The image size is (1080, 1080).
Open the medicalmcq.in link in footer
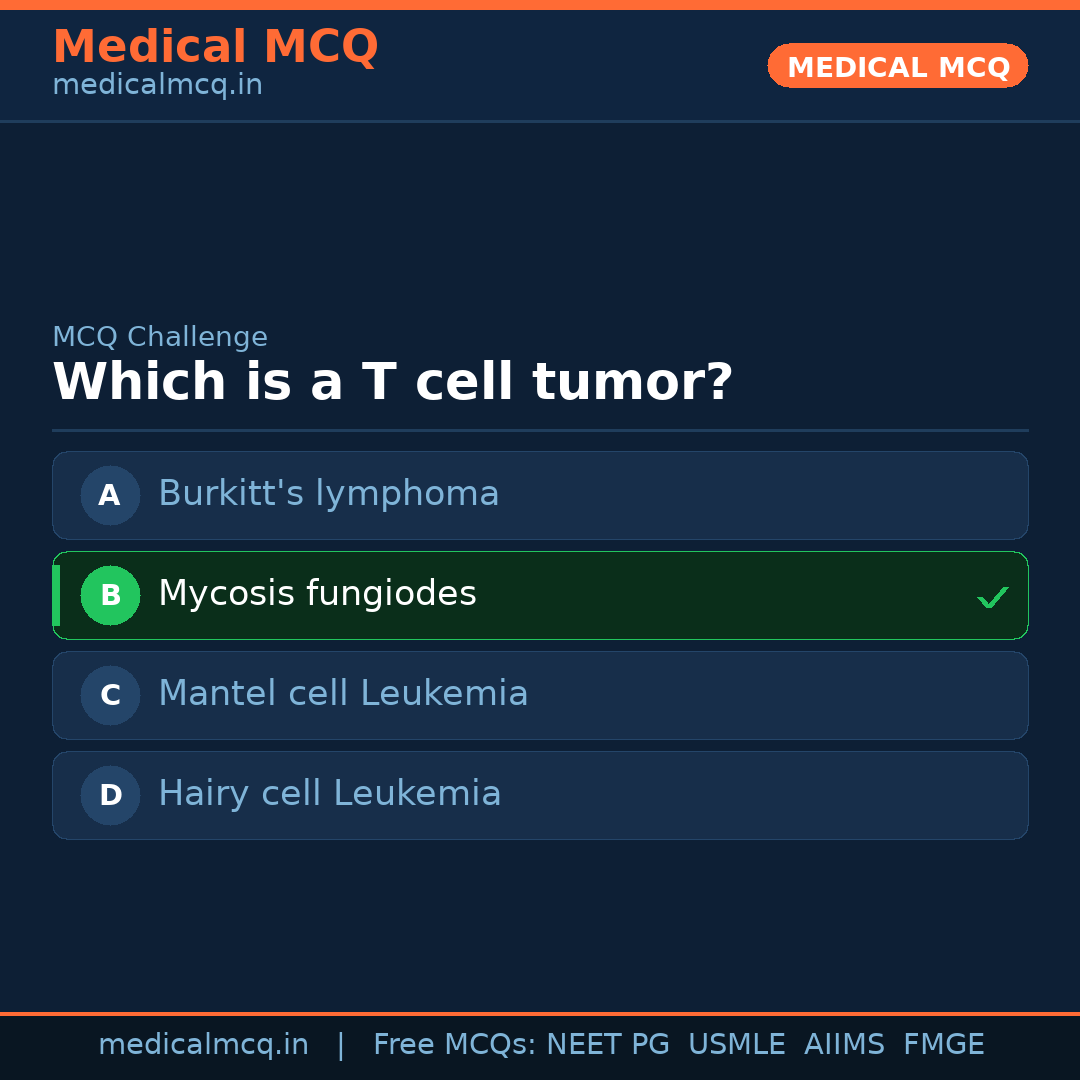point(203,1045)
